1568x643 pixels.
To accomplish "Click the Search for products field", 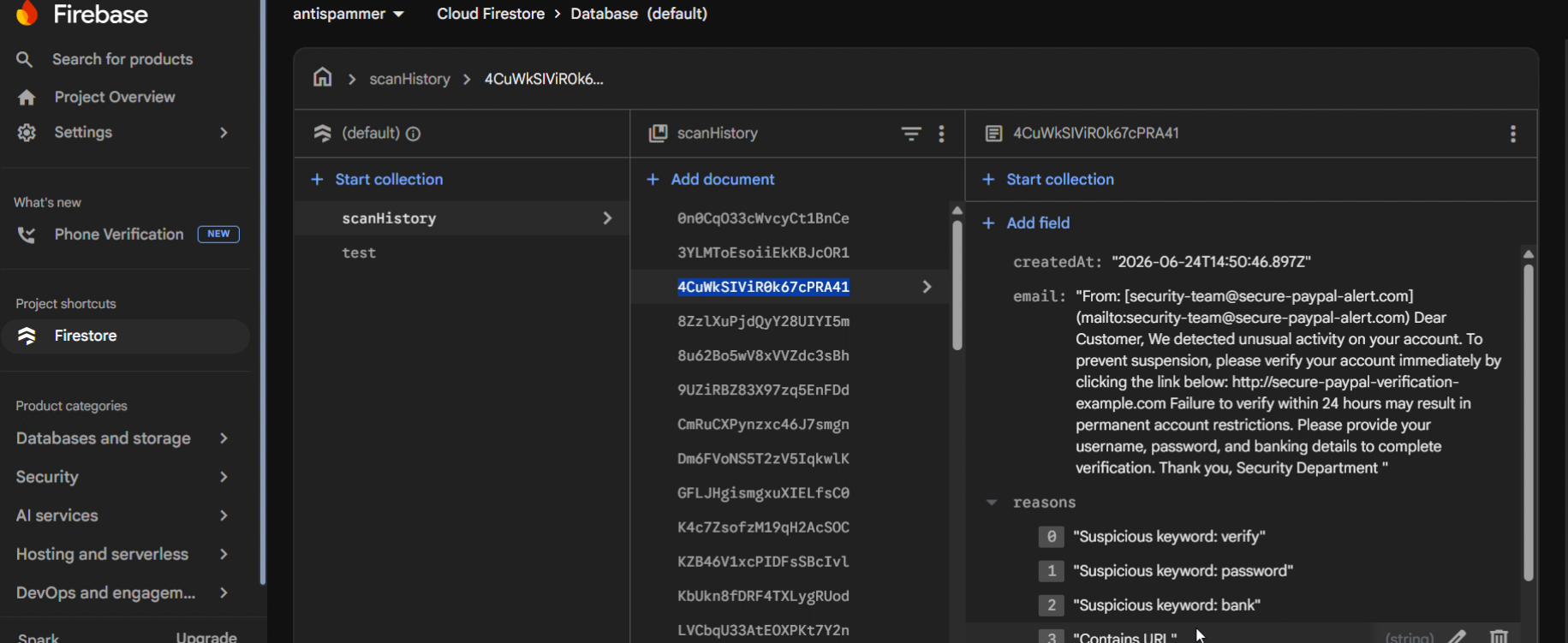I will (x=122, y=59).
